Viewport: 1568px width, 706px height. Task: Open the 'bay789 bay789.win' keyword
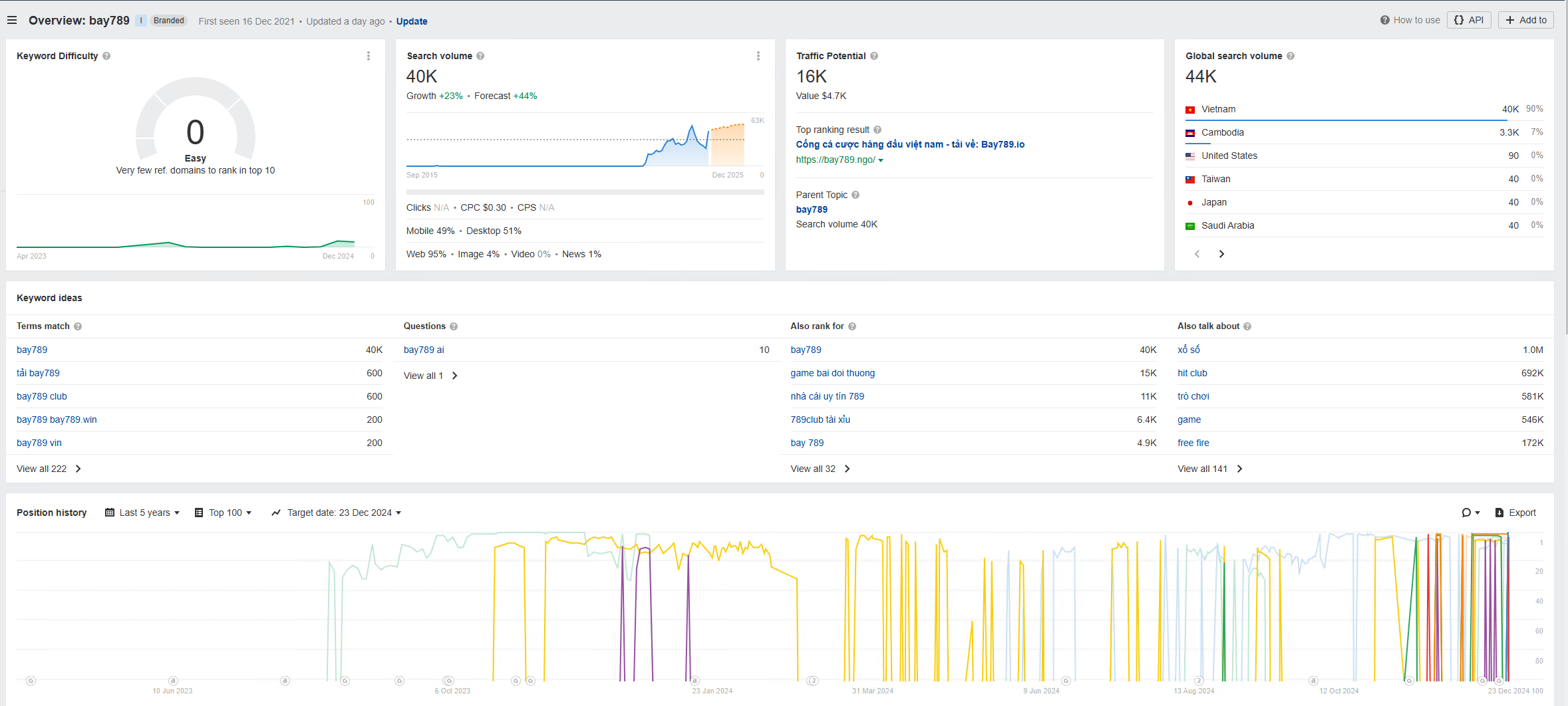(x=57, y=419)
